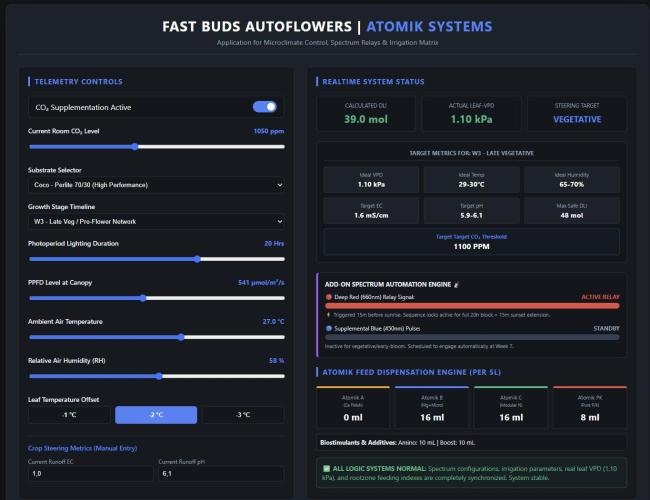The height and width of the screenshot is (500, 650).
Task: Click the '1100 PPM' CO₂ threshold value
Action: (471, 246)
